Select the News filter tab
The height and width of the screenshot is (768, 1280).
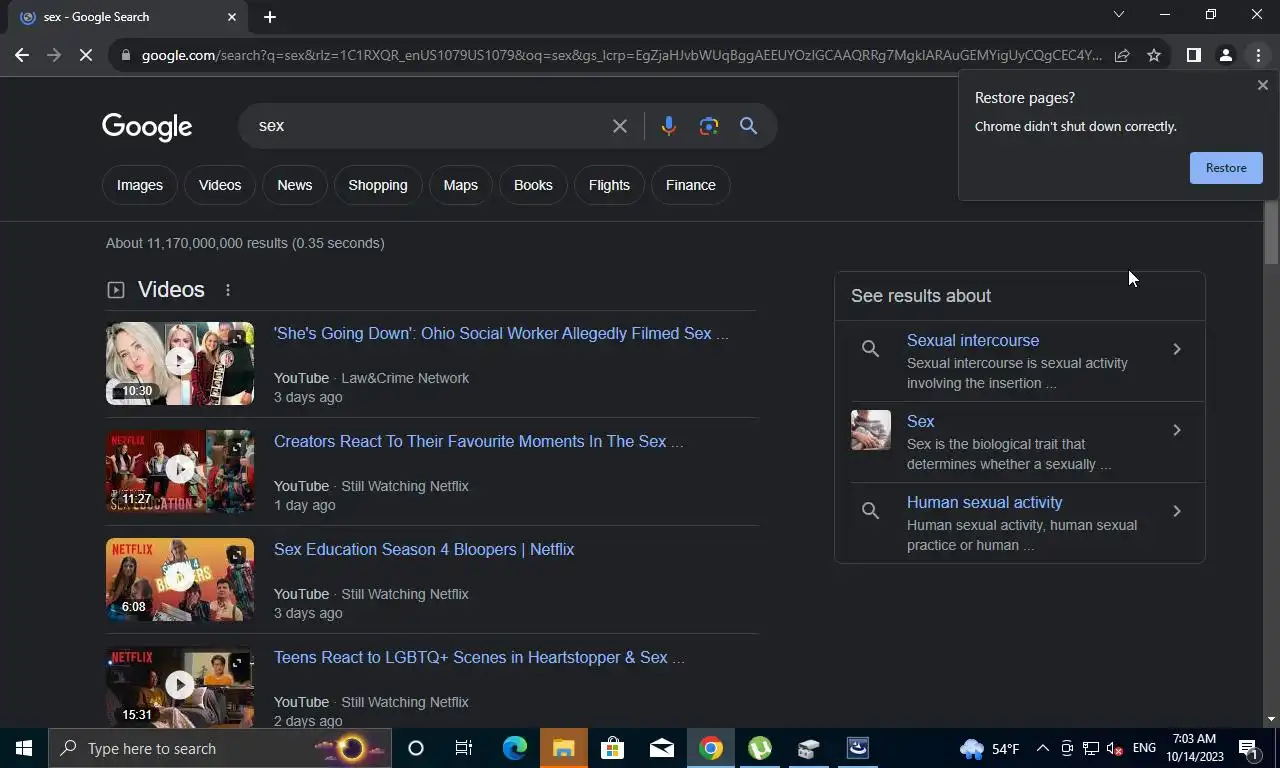(x=295, y=185)
